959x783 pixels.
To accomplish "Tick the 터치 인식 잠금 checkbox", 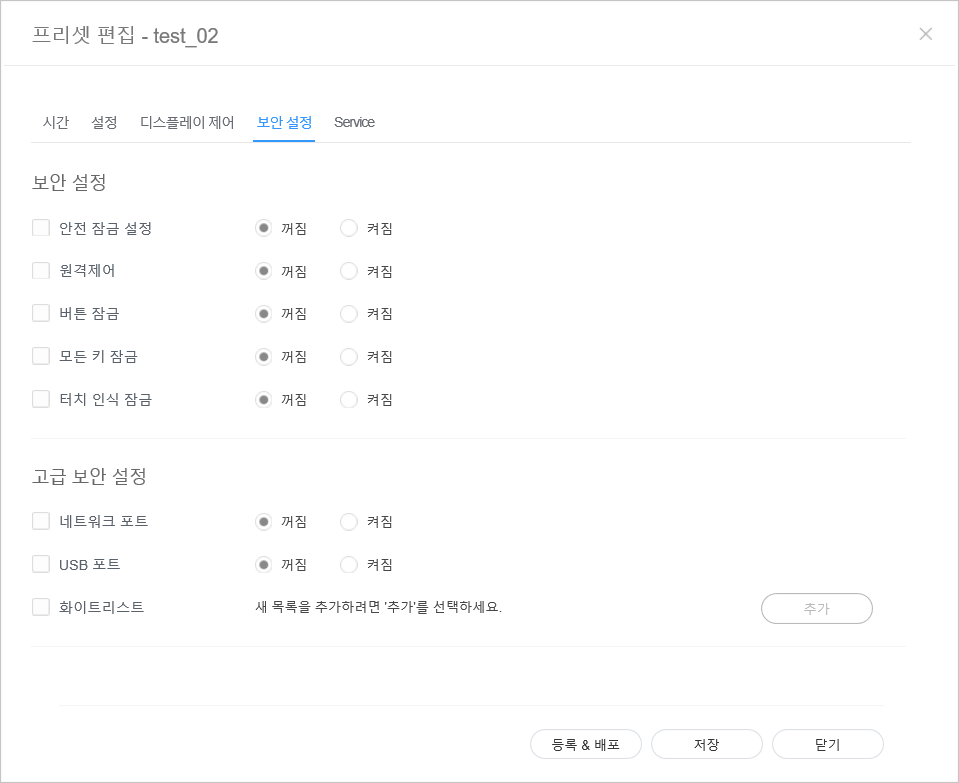I will tap(41, 399).
